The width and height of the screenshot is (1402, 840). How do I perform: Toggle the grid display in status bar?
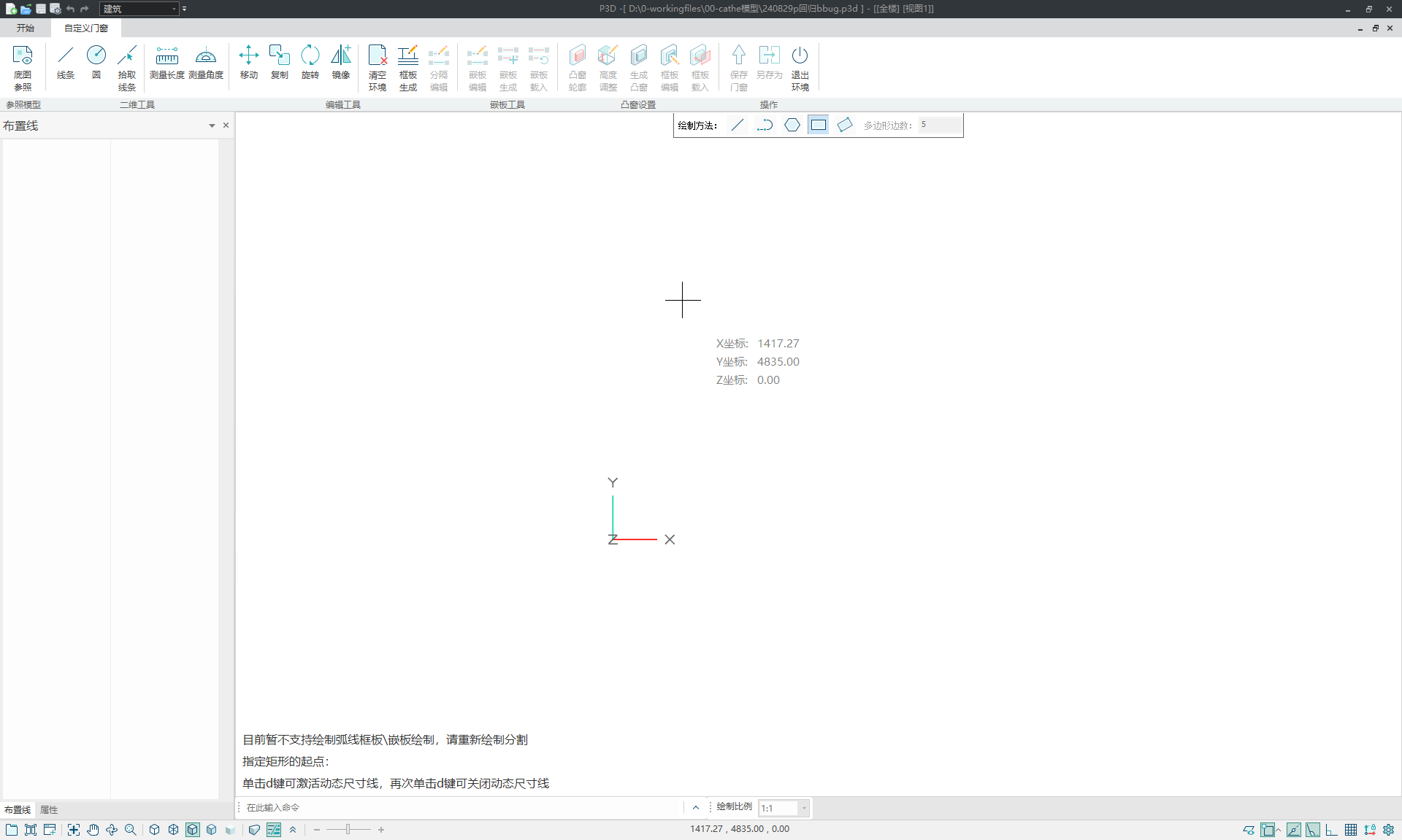pyautogui.click(x=1351, y=830)
